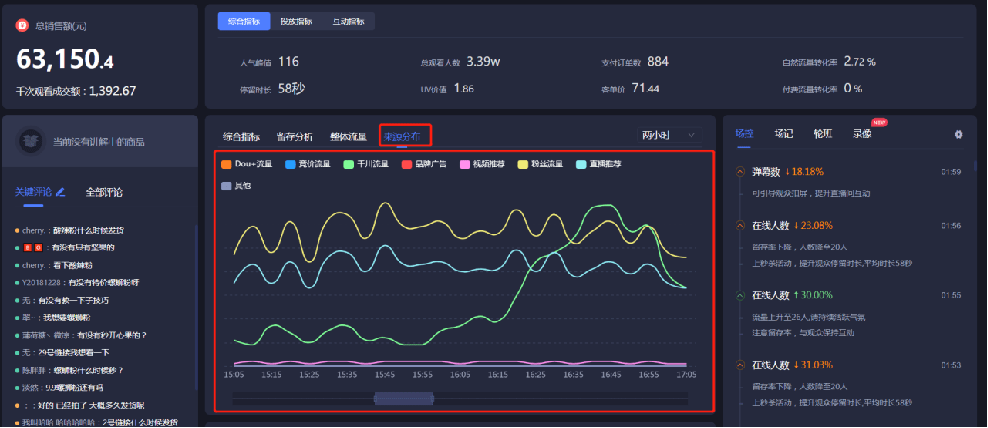Click the edit pencil beside 关键评论
The width and height of the screenshot is (988, 428).
(61, 191)
